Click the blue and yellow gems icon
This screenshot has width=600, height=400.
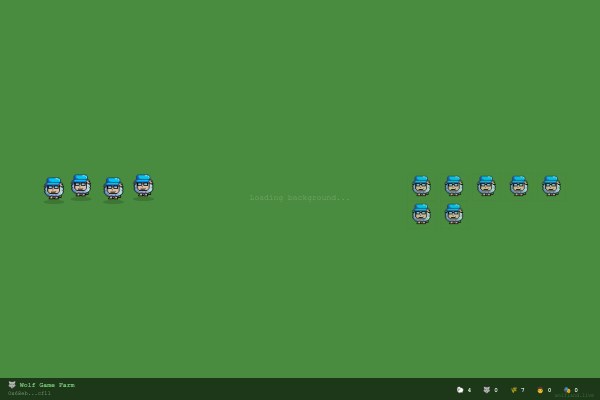pyautogui.click(x=567, y=390)
